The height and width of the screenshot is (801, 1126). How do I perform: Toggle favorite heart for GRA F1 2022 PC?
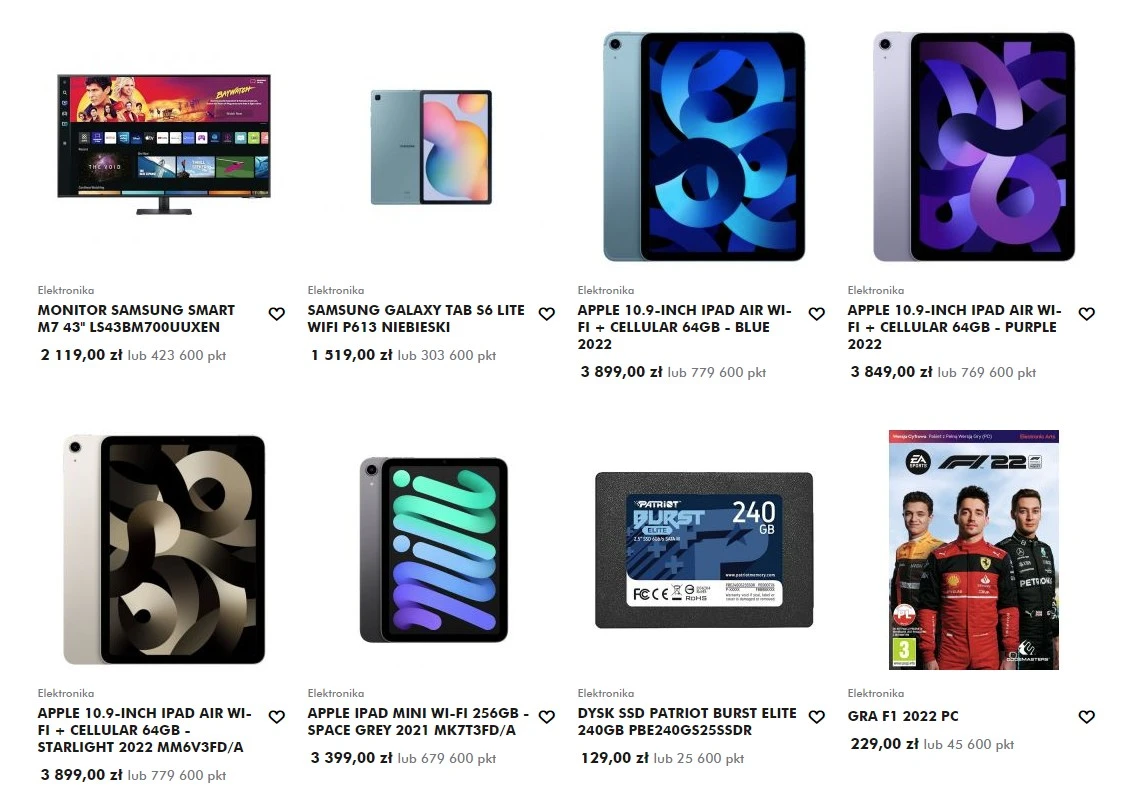point(1087,717)
